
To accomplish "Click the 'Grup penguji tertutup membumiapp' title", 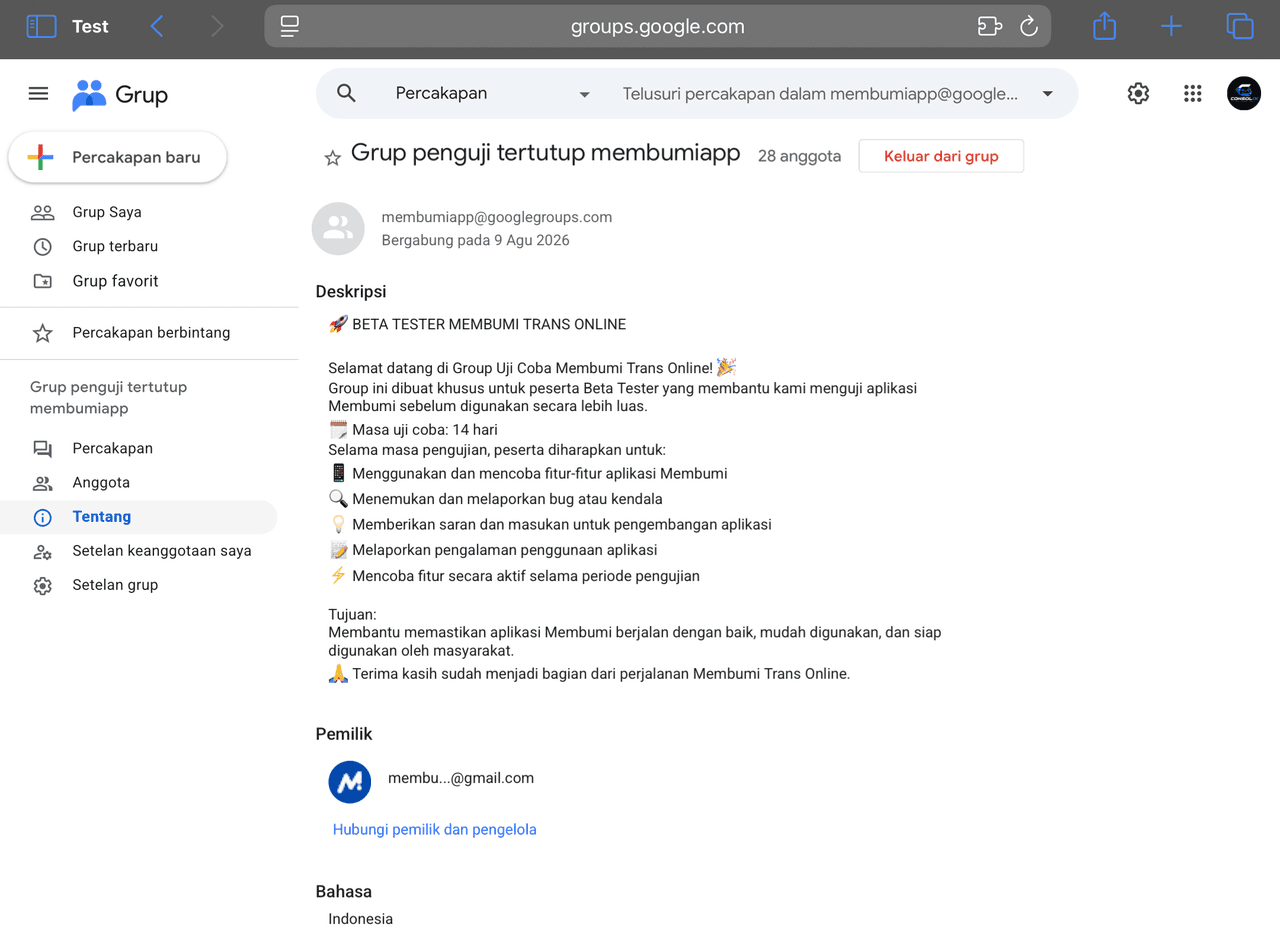I will [x=546, y=153].
